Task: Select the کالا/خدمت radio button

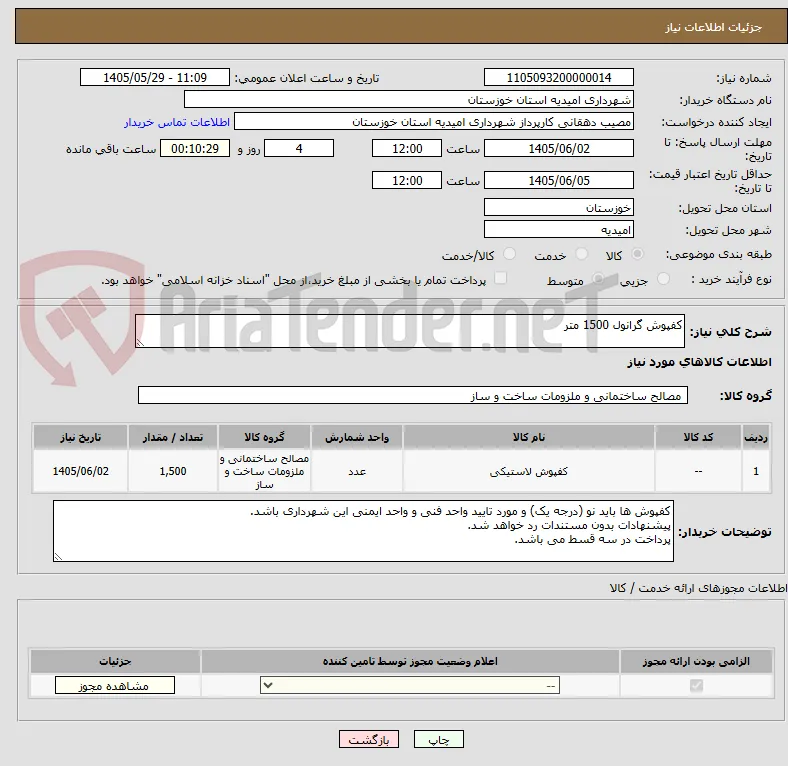Action: (509, 254)
